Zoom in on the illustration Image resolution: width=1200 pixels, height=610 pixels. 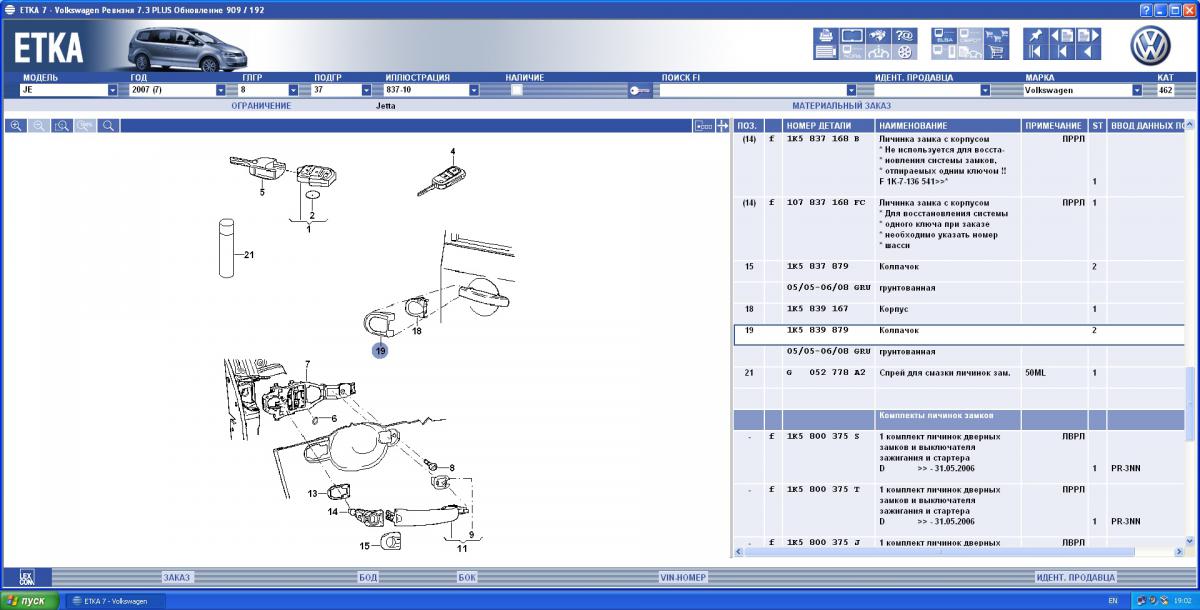[16, 126]
